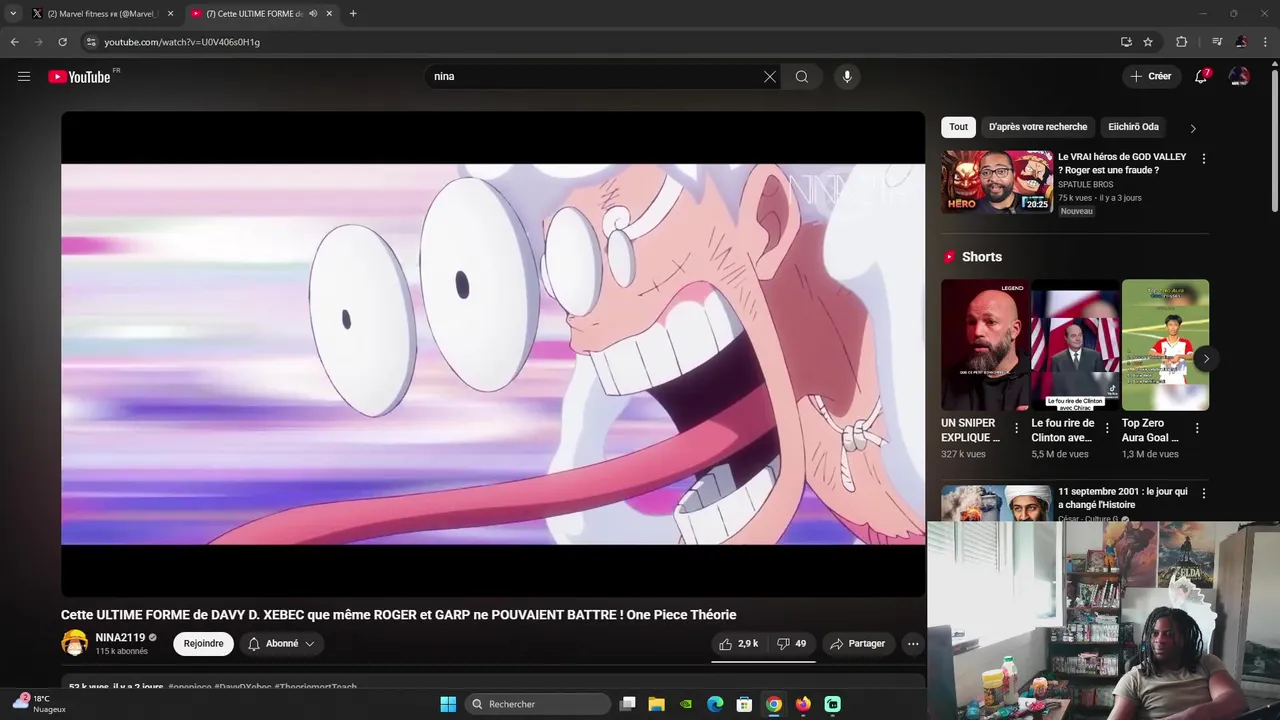The width and height of the screenshot is (1280, 720).
Task: Open the account avatar menu
Action: [x=1239, y=76]
